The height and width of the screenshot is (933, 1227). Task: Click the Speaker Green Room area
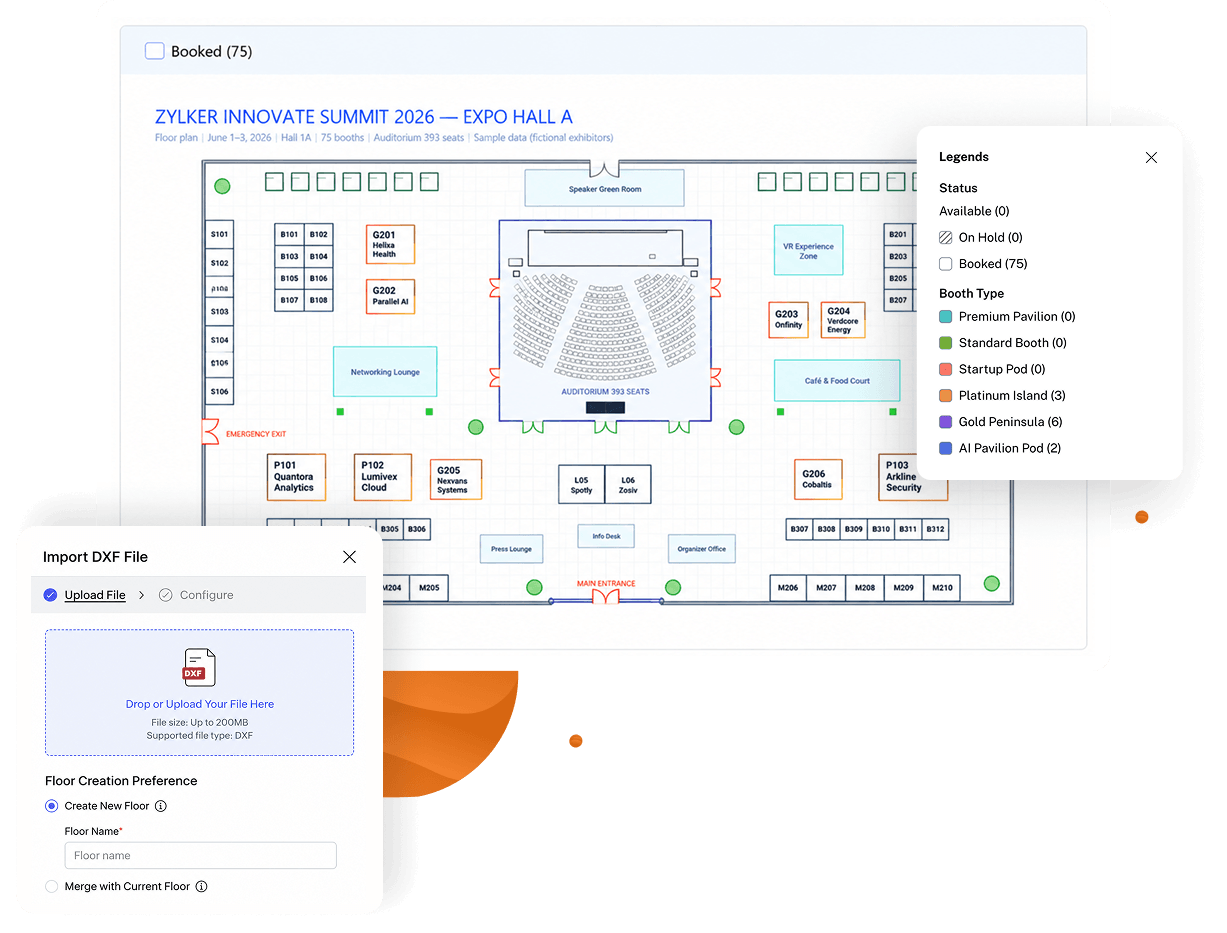pos(605,189)
